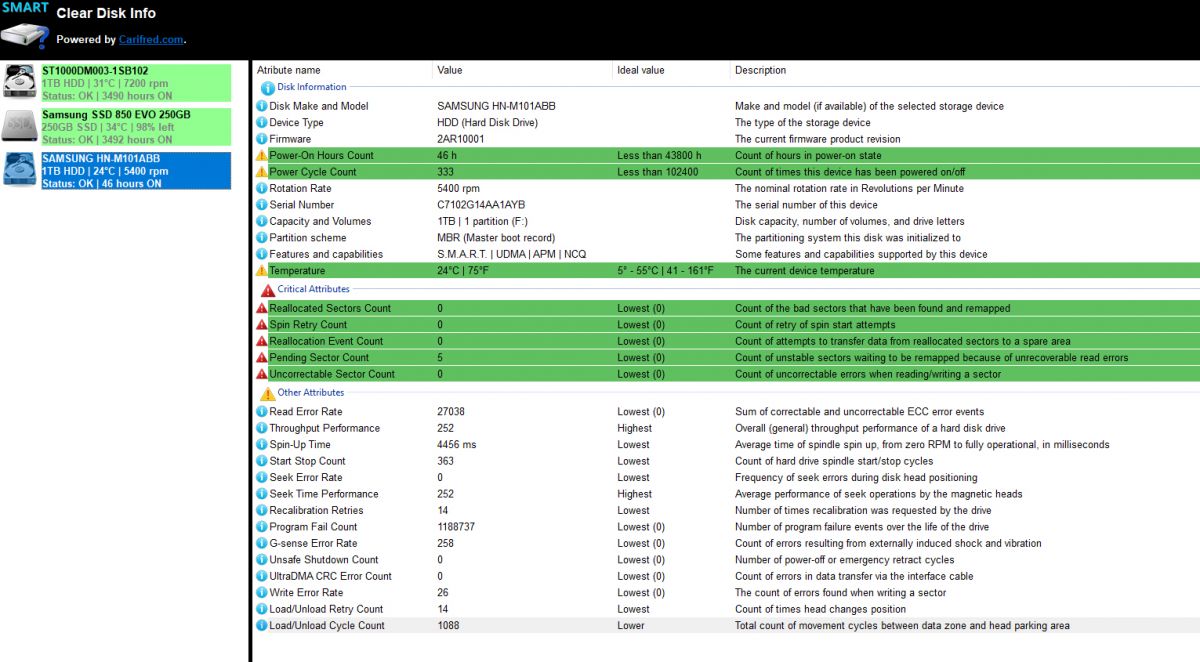The height and width of the screenshot is (662, 1200).
Task: Click info icon beside Disk Make and Model
Action: (262, 106)
